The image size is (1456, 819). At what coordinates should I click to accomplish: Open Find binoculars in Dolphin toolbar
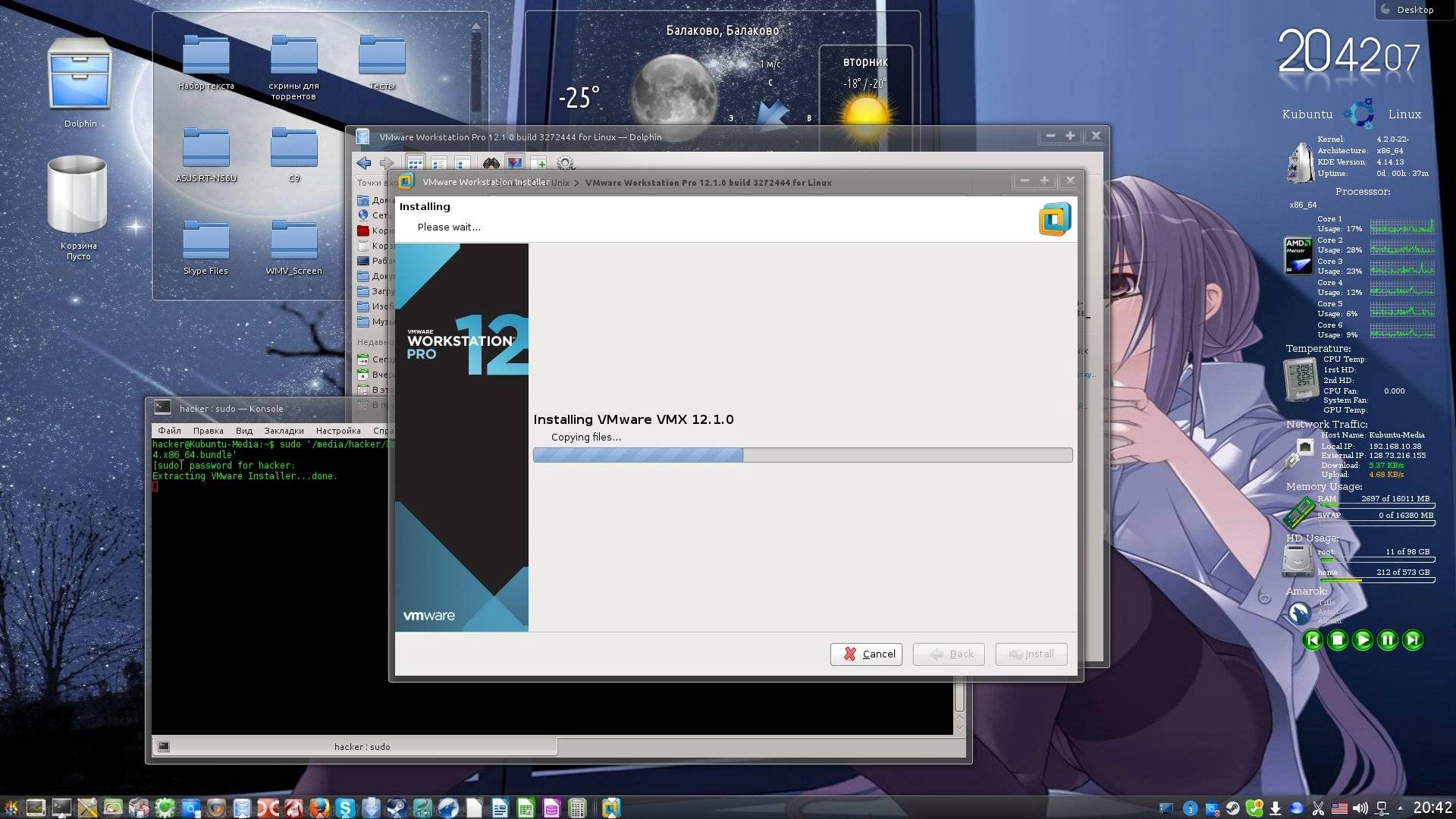[491, 163]
